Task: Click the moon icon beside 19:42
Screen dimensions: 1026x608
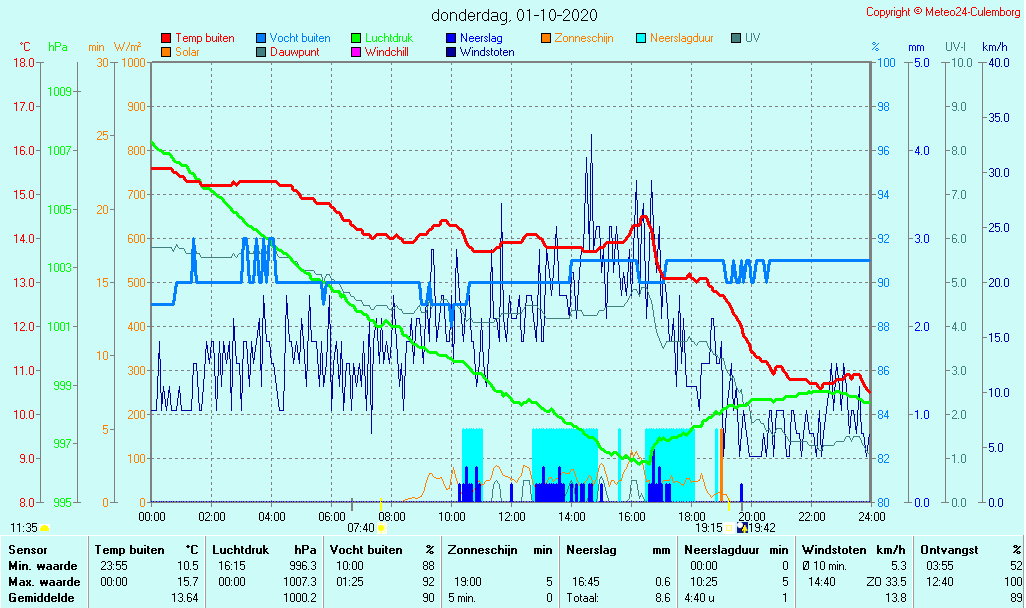Action: point(741,527)
